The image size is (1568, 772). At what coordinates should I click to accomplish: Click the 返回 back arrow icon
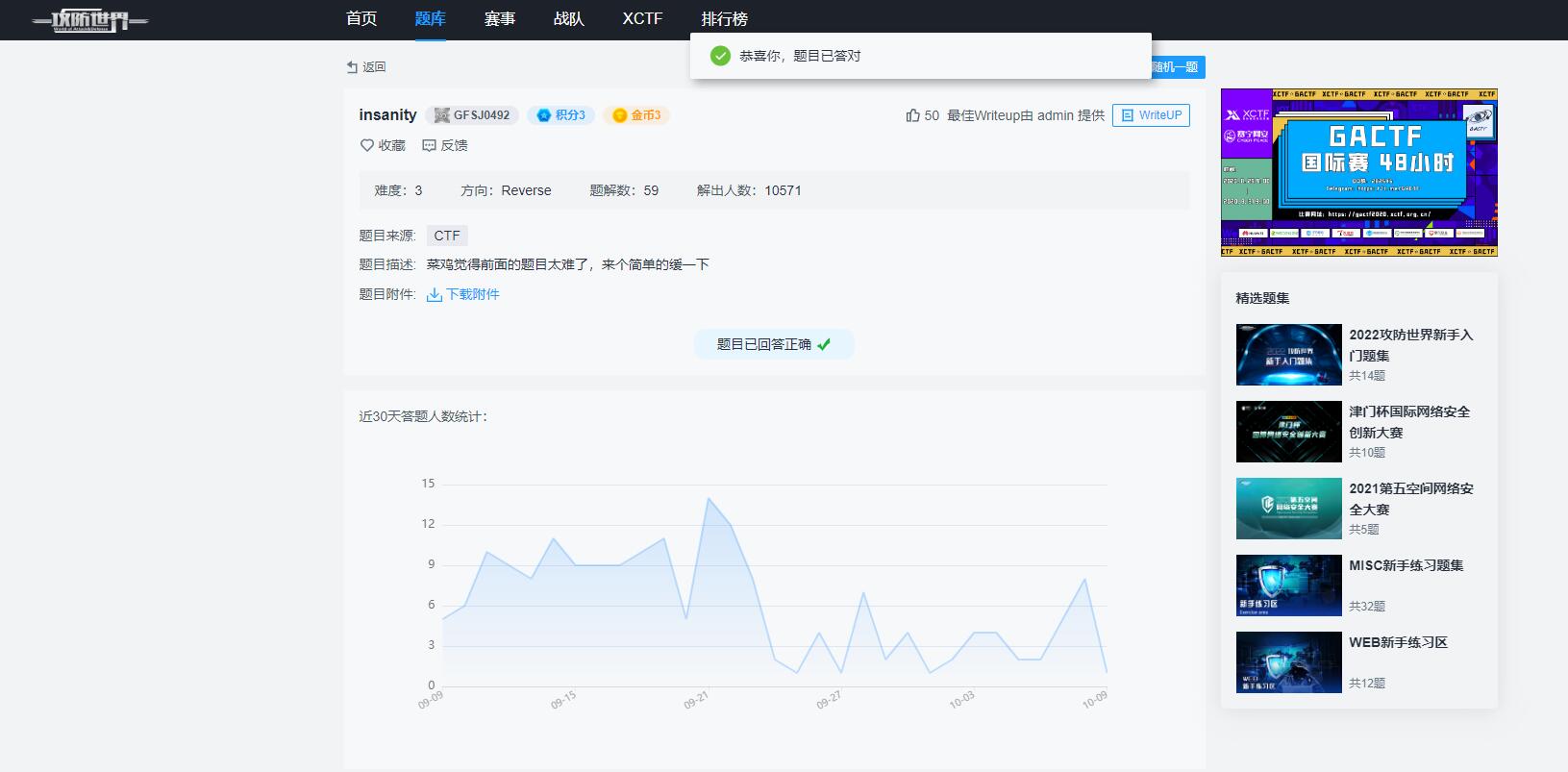[352, 67]
